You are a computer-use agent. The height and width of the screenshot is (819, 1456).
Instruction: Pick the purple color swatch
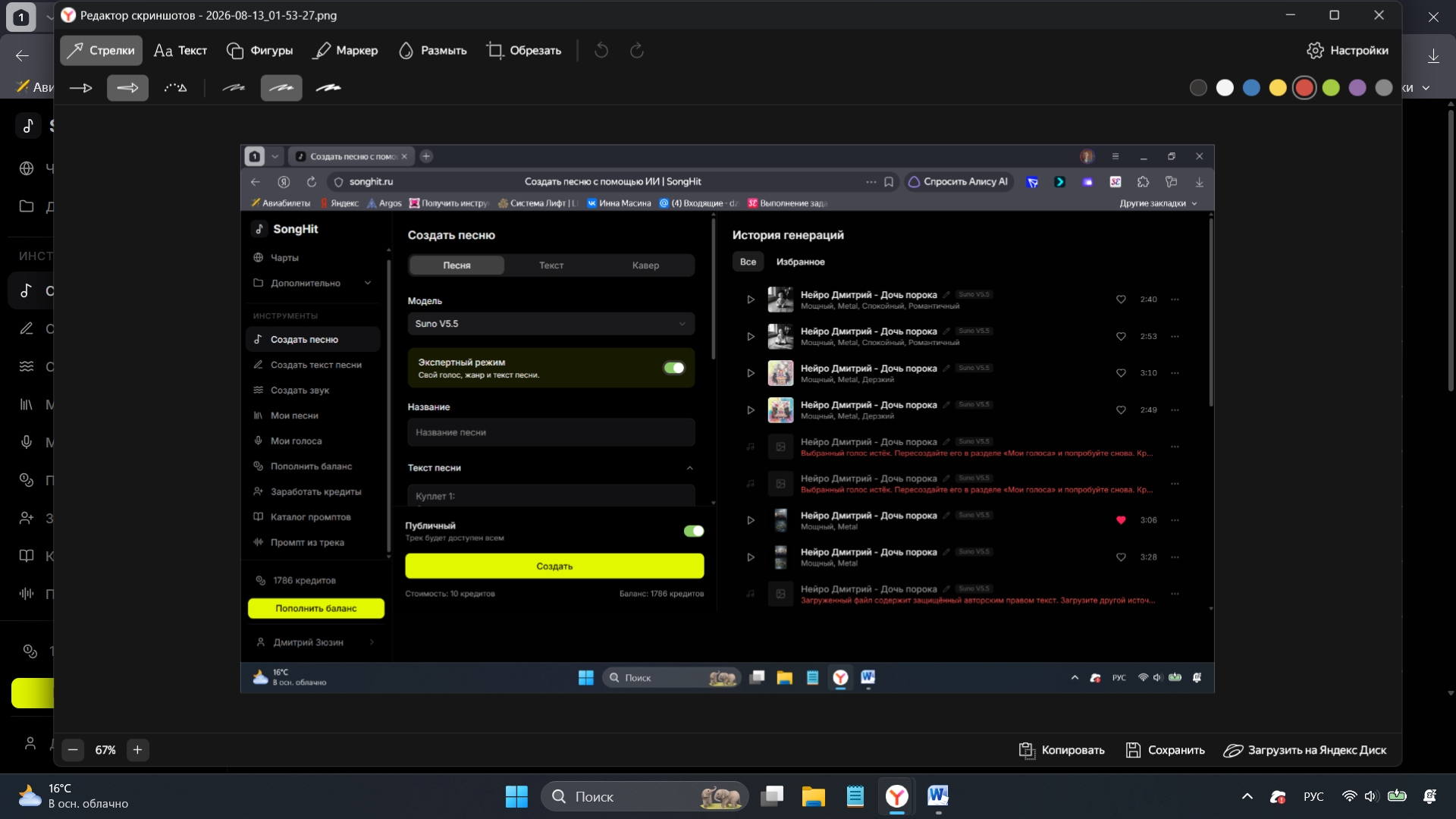pos(1357,88)
